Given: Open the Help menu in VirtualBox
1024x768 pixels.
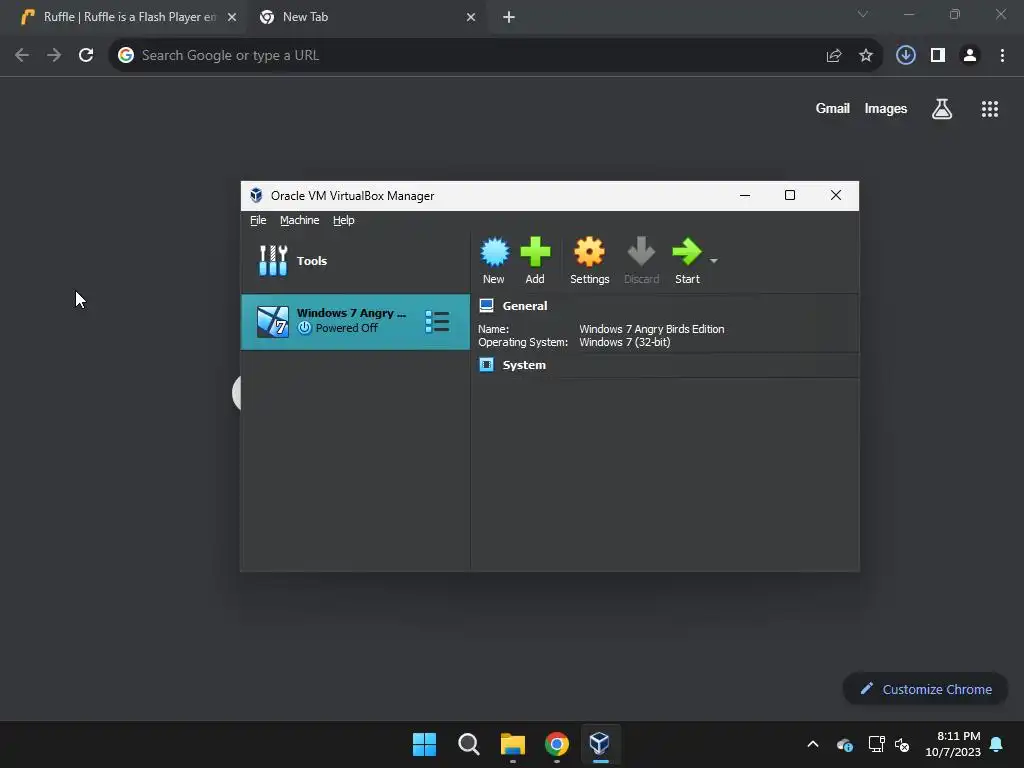Looking at the screenshot, I should pyautogui.click(x=344, y=220).
